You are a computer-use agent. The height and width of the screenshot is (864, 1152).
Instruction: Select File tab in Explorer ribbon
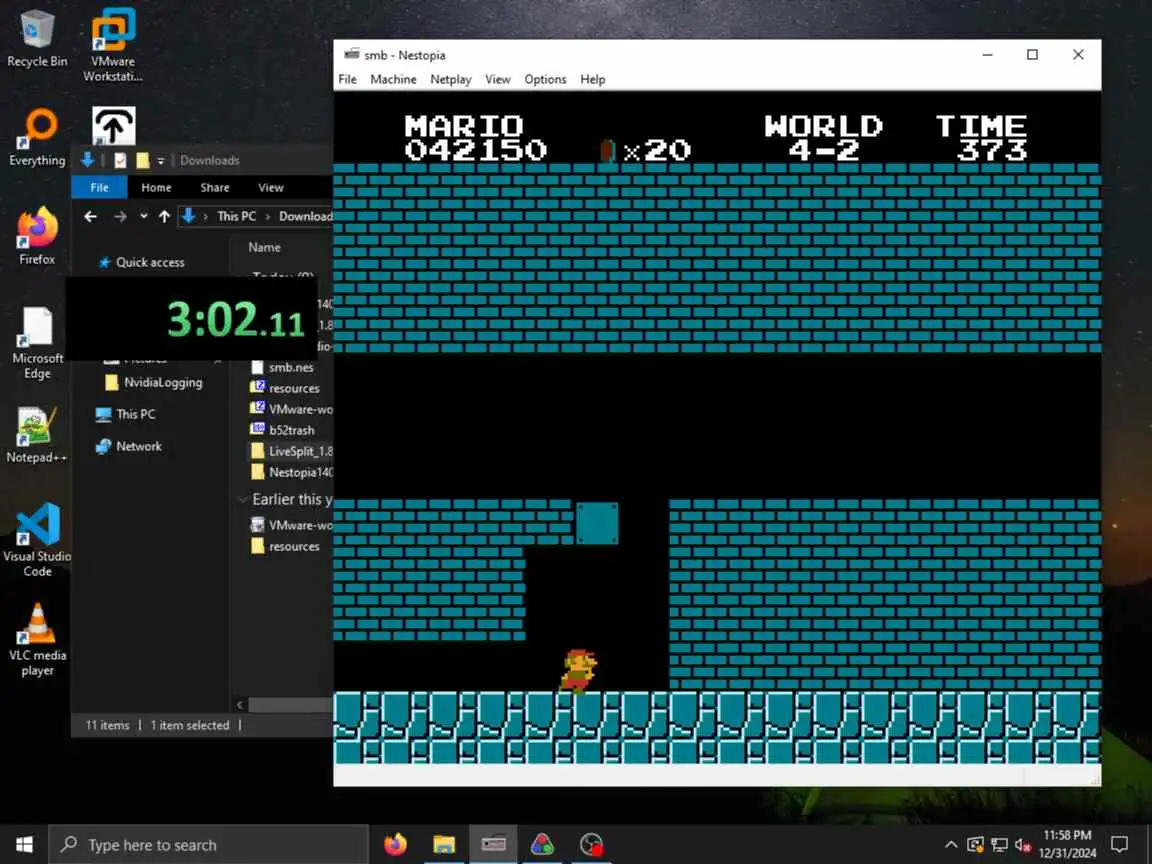pos(99,187)
